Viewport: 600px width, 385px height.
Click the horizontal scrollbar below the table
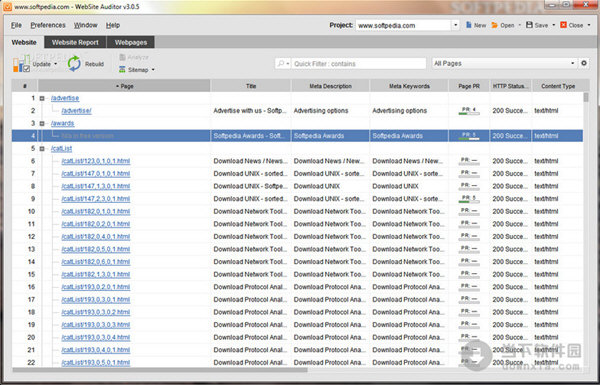pyautogui.click(x=160, y=370)
